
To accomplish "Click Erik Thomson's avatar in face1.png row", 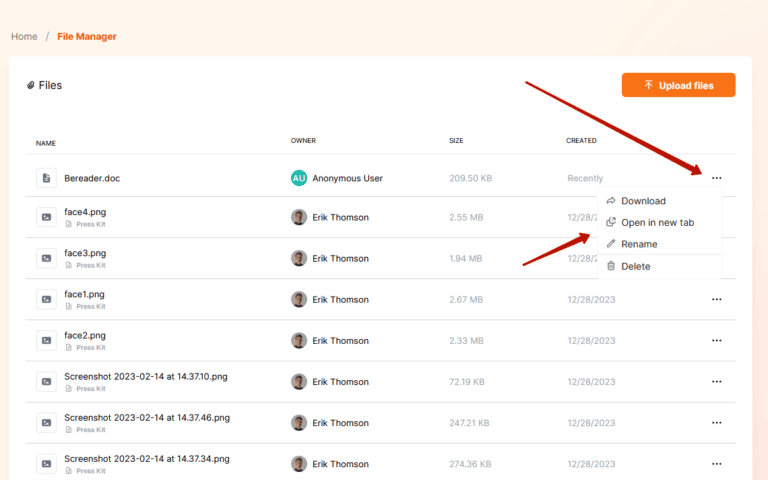I will coord(299,299).
